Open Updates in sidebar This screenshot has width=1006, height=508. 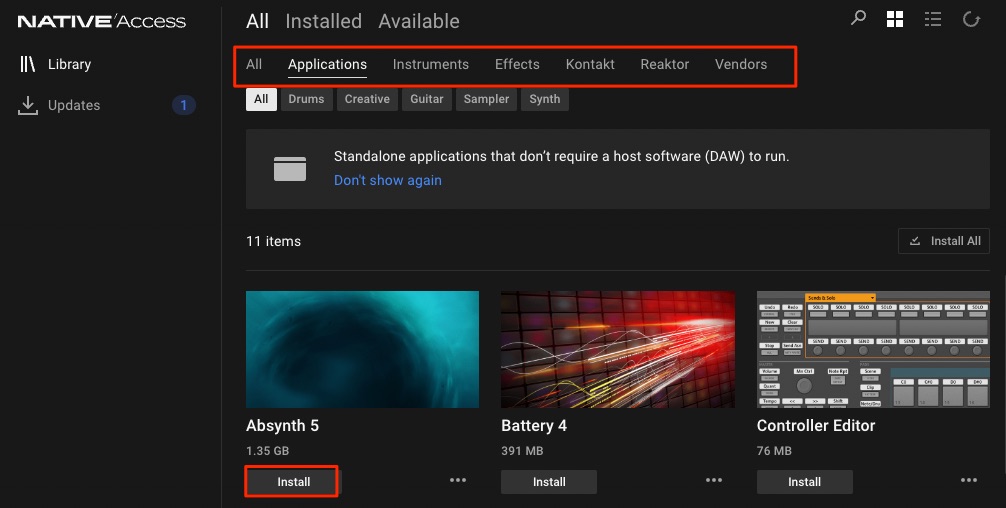pyautogui.click(x=59, y=105)
